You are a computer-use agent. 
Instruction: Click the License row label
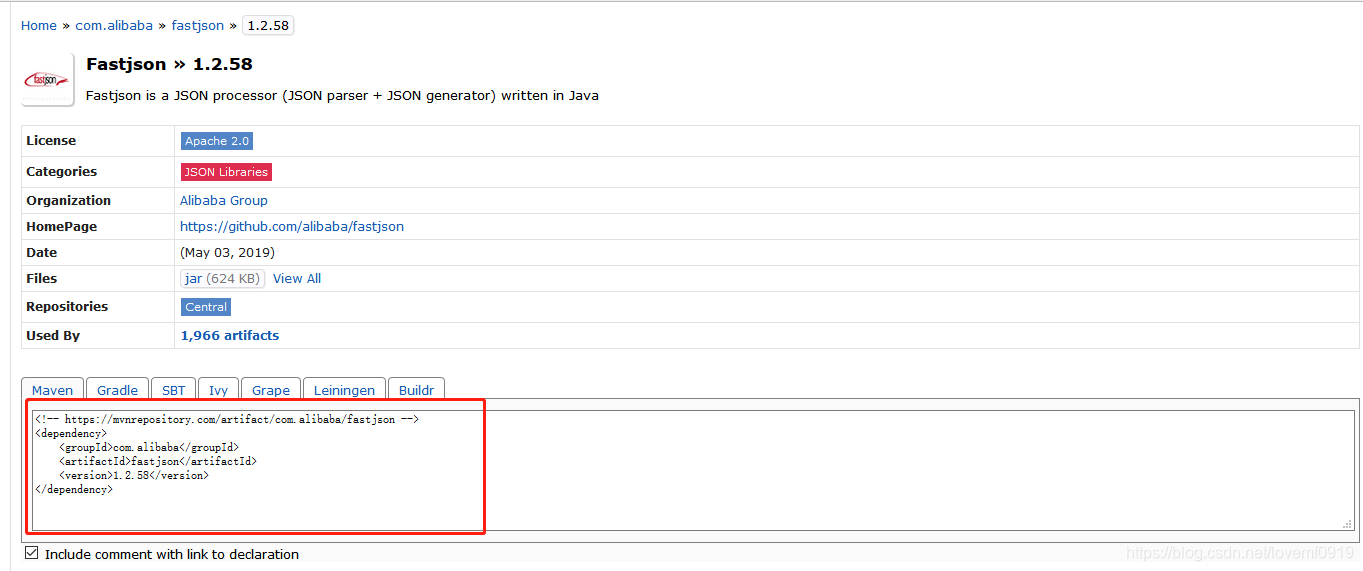51,141
